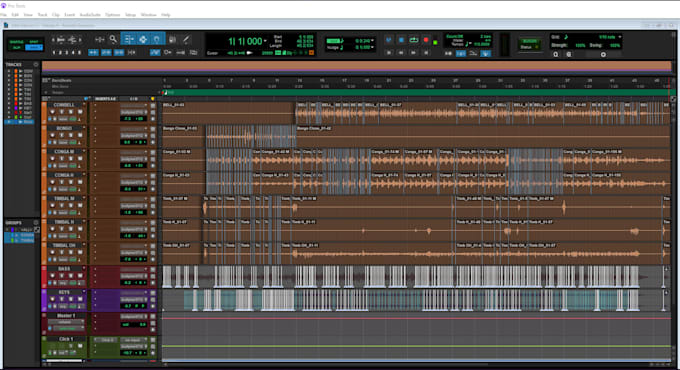Select the Bongo Close_01-02 clip
Screen dimensions: 680x370
(x=483, y=137)
